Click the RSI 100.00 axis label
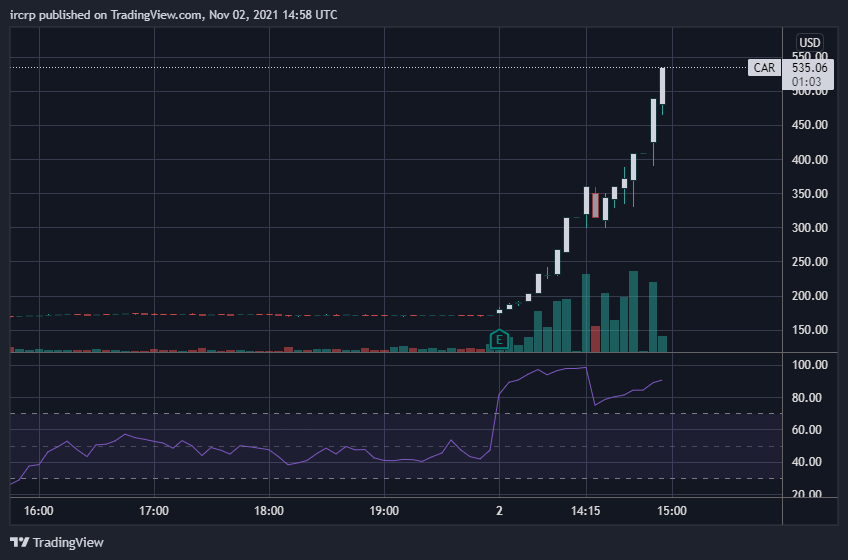The height and width of the screenshot is (560, 848). pyautogui.click(x=810, y=365)
